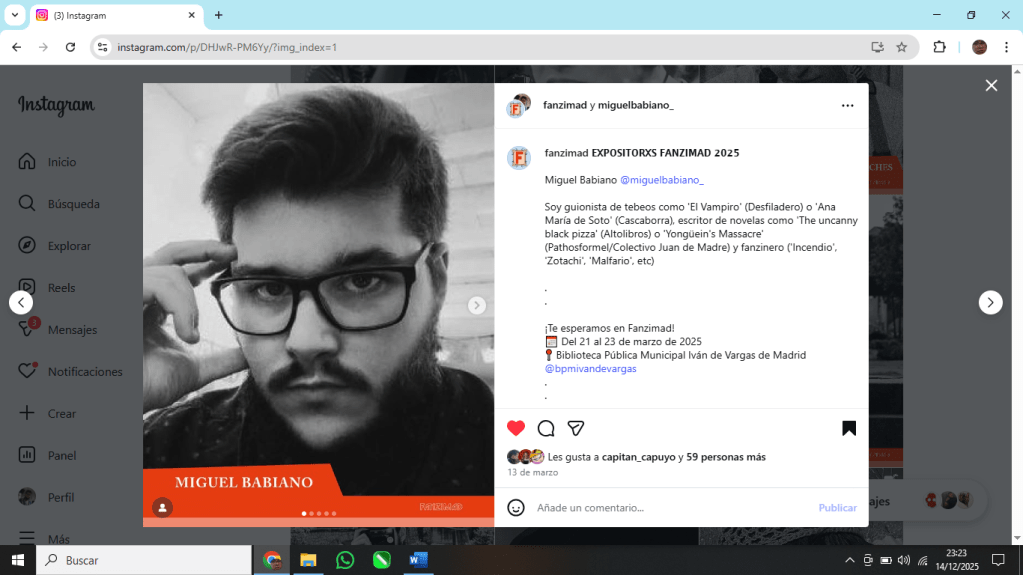Image resolution: width=1023 pixels, height=575 pixels.
Task: Open the @miguelbabiano_ mention link
Action: (x=662, y=180)
